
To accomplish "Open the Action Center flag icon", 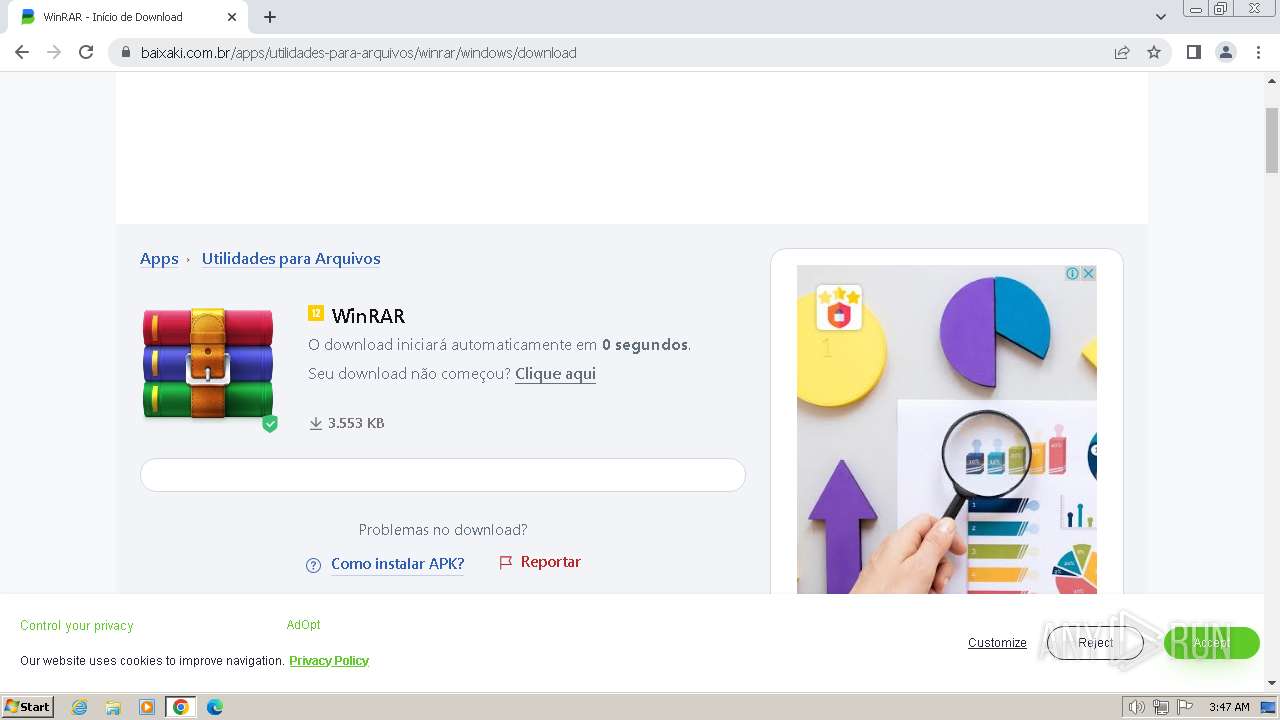I will pyautogui.click(x=1185, y=707).
